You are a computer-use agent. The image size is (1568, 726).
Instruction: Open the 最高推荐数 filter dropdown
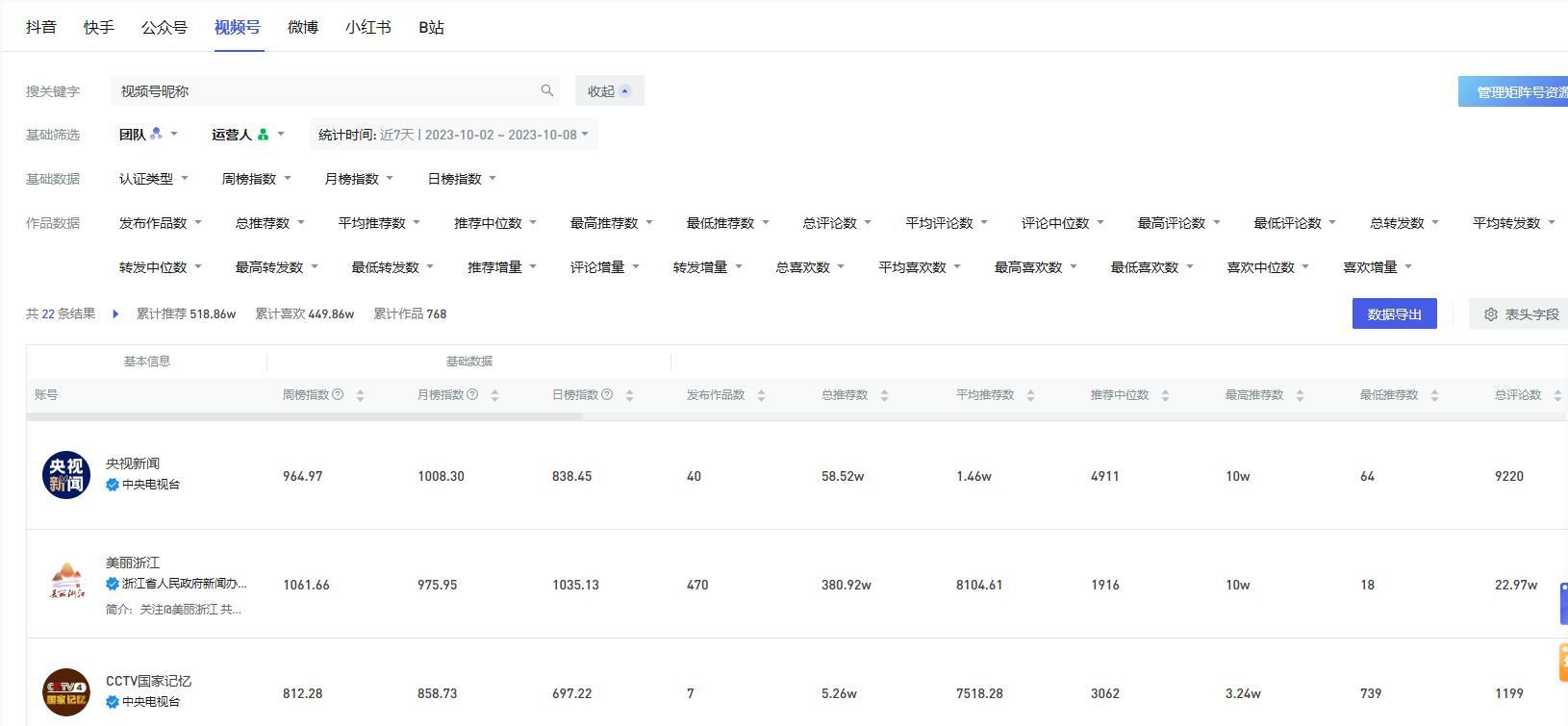(612, 223)
